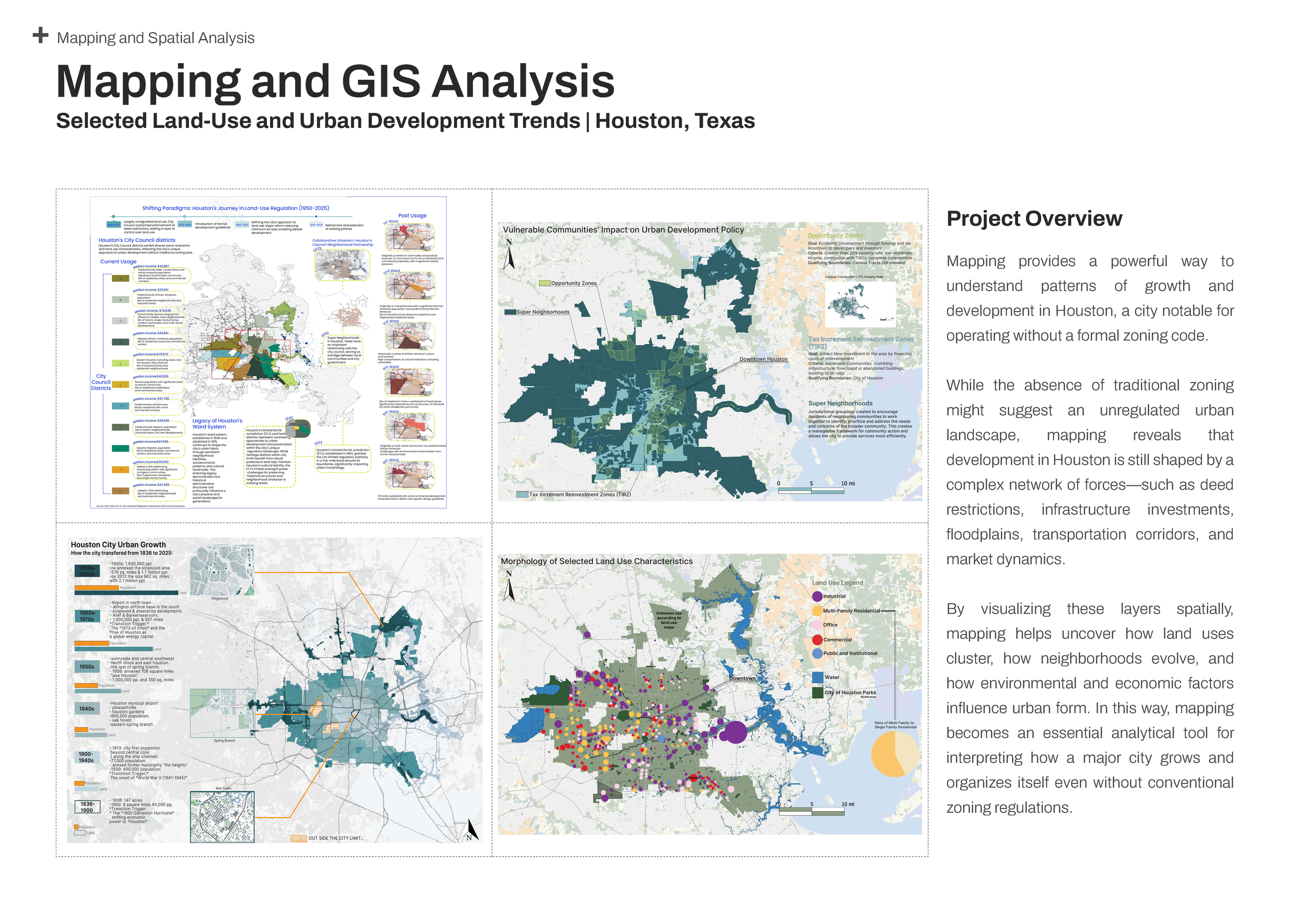Viewport: 1306px width, 924px height.
Task: Click the blue Water legend square
Action: (x=817, y=677)
